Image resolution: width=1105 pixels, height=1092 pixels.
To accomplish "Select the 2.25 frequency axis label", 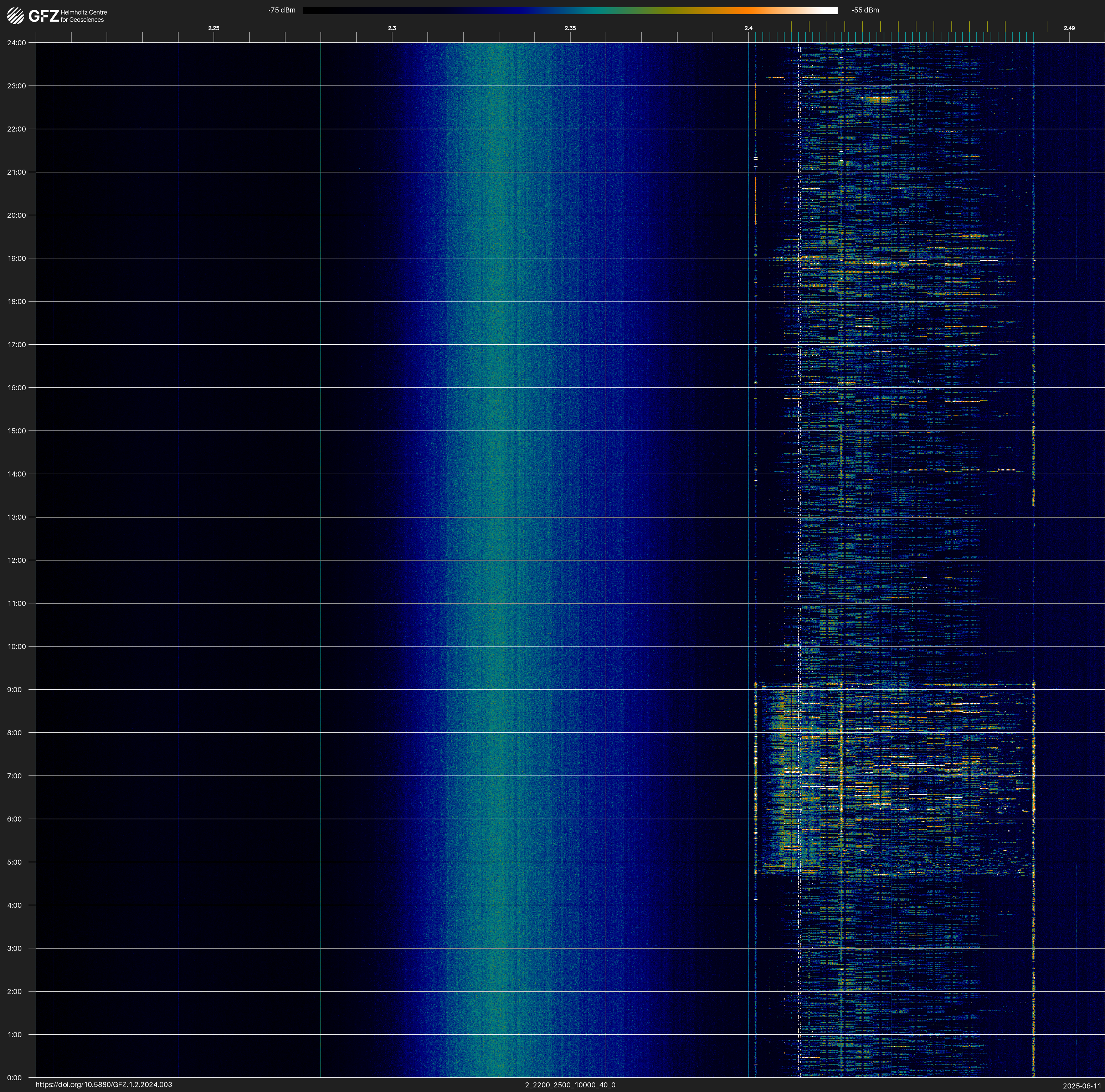I will [213, 28].
